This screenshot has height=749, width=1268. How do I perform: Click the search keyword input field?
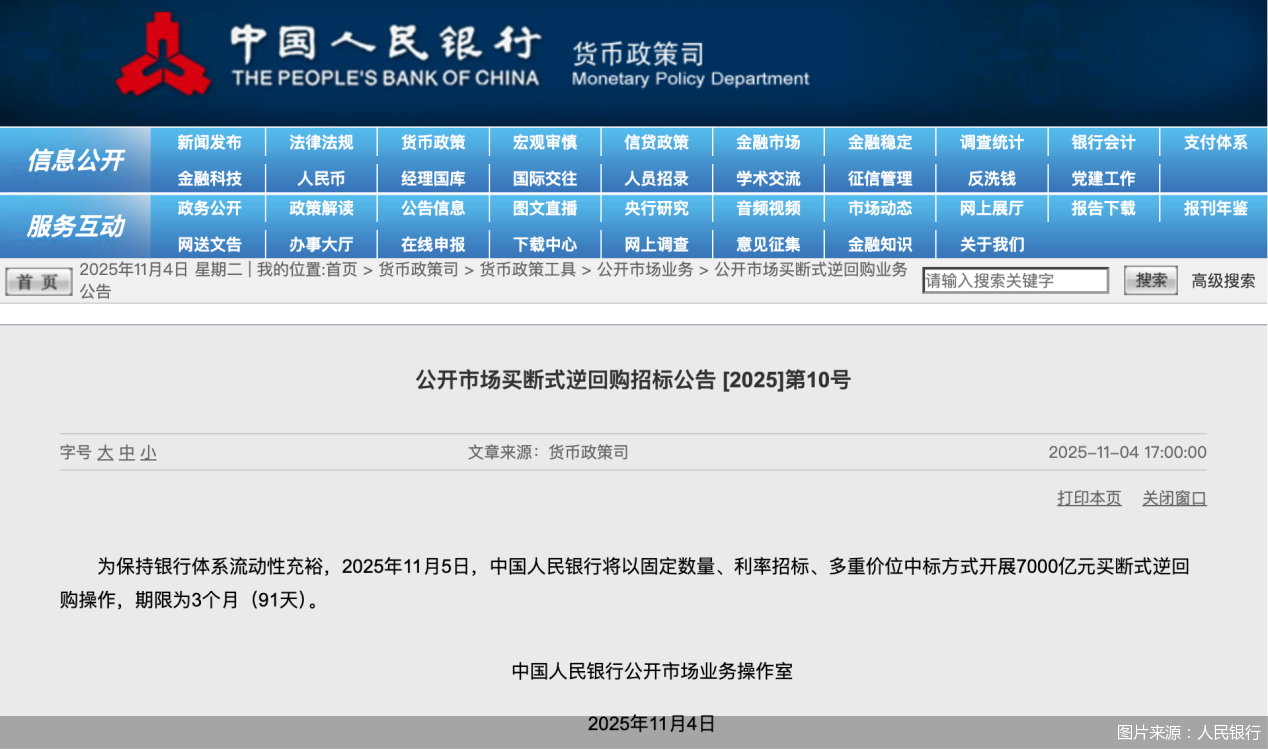(x=1015, y=280)
